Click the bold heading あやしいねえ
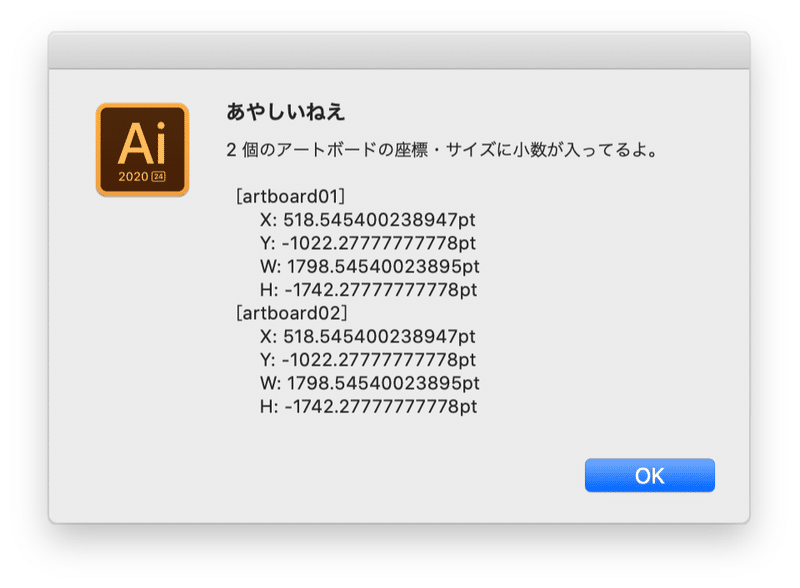Screen dimensions: 800x588 pyautogui.click(x=286, y=112)
